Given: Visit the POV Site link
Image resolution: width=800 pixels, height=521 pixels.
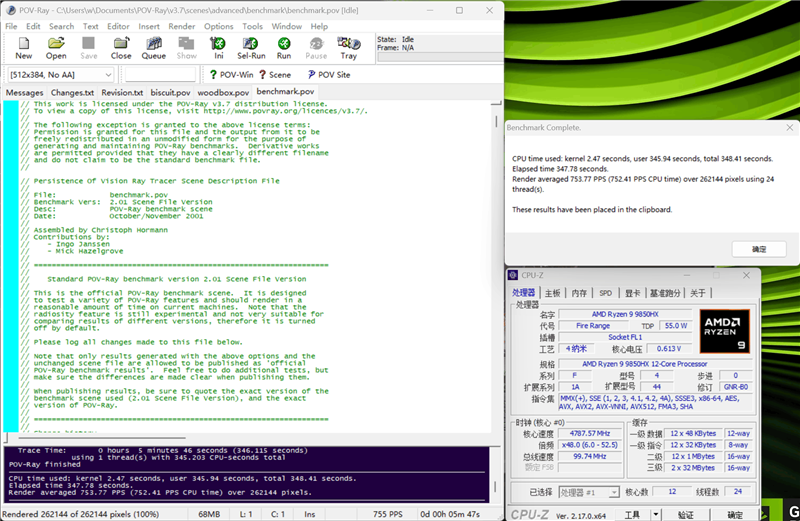Looking at the screenshot, I should pyautogui.click(x=329, y=75).
